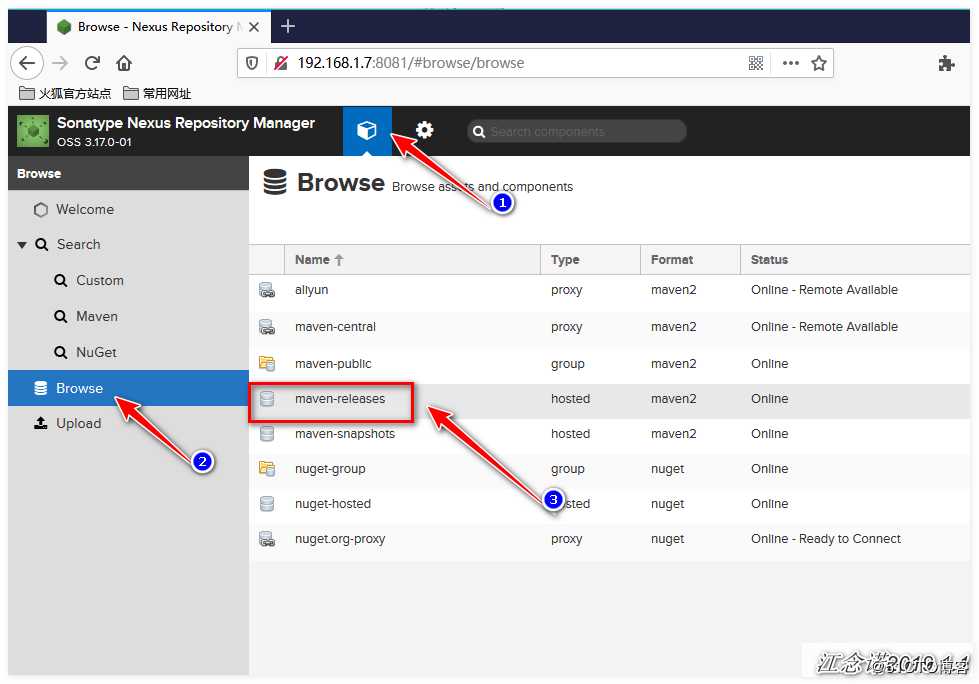The width and height of the screenshot is (979, 684).
Task: Open the extensions puzzle icon
Action: click(946, 63)
